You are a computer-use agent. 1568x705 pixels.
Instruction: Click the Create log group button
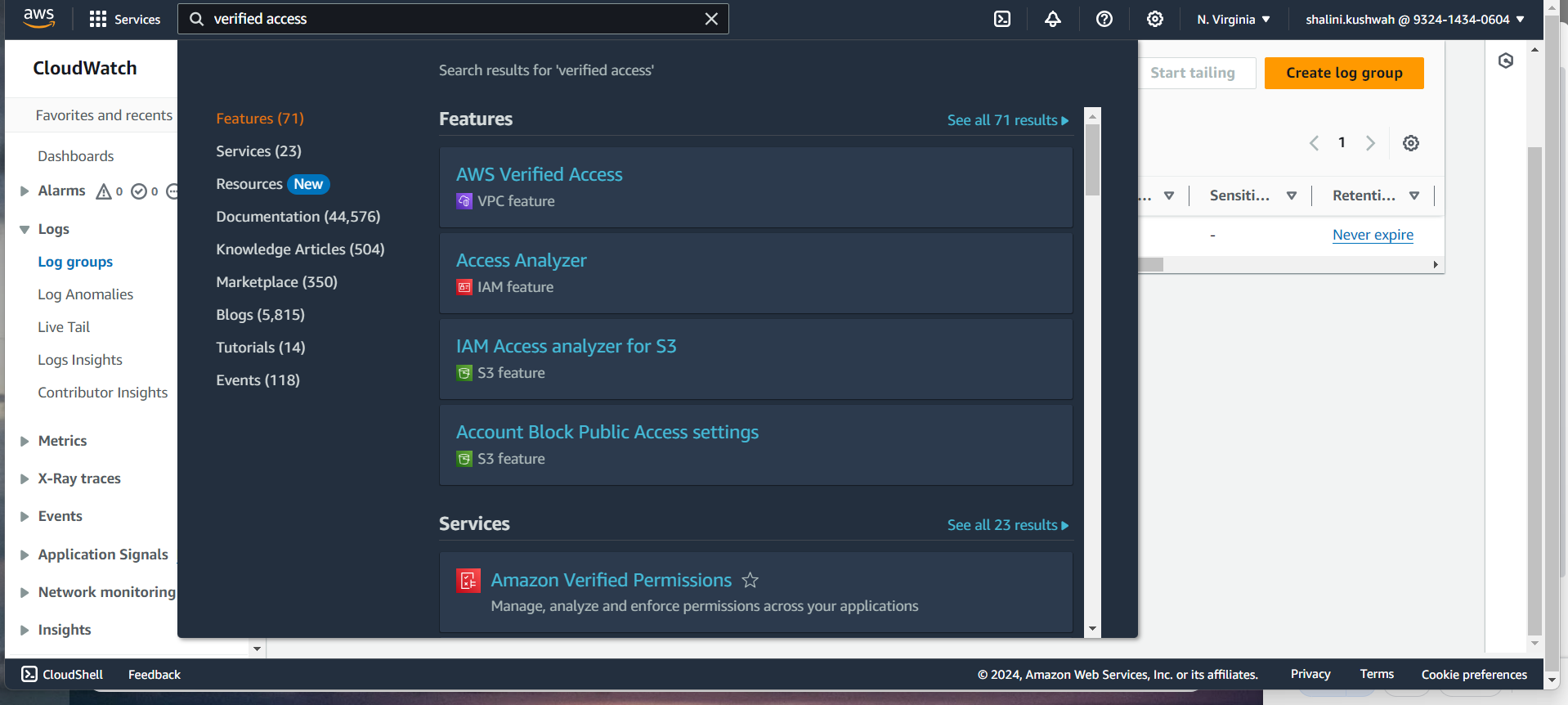click(1344, 73)
